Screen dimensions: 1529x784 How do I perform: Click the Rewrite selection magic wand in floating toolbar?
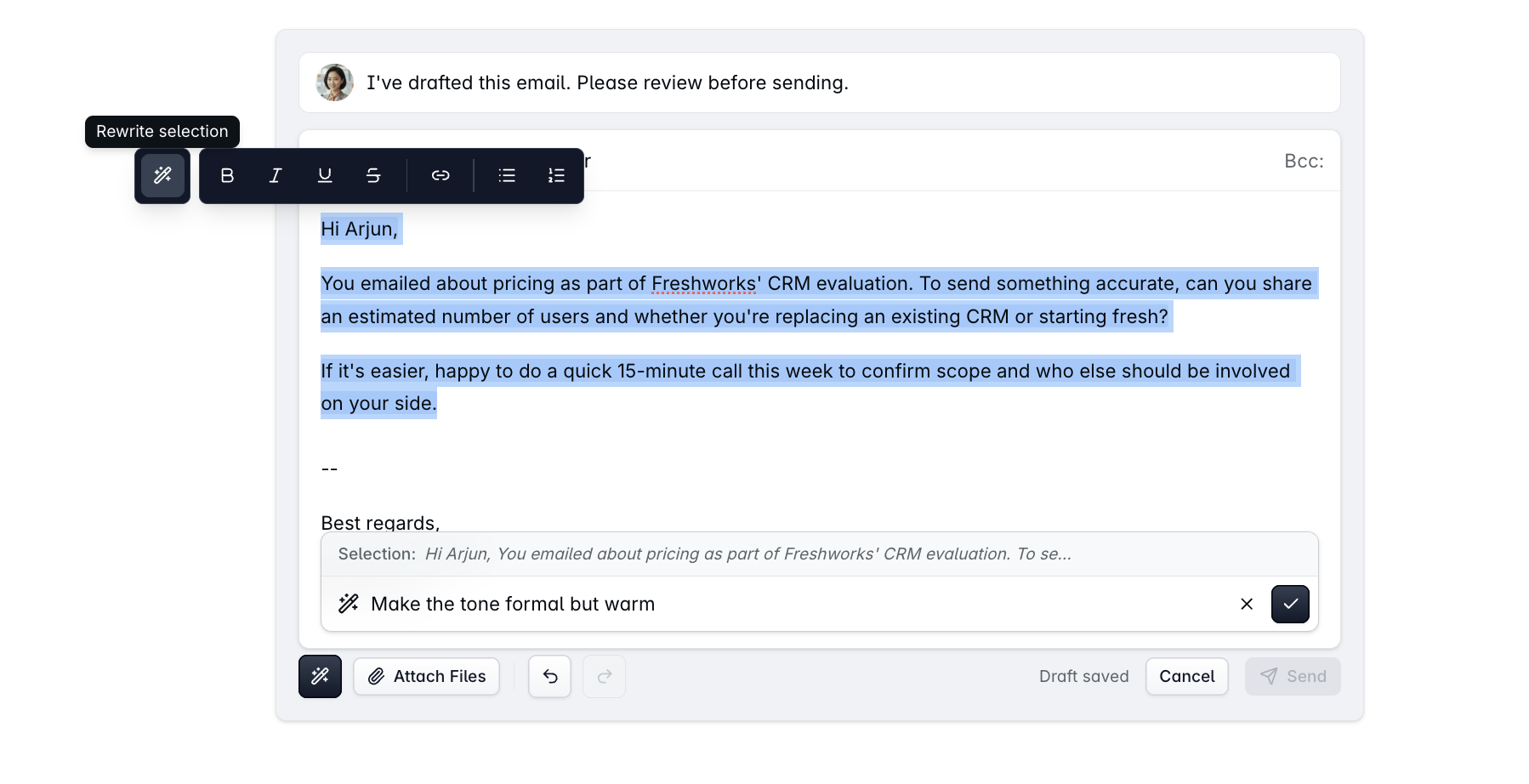tap(162, 176)
